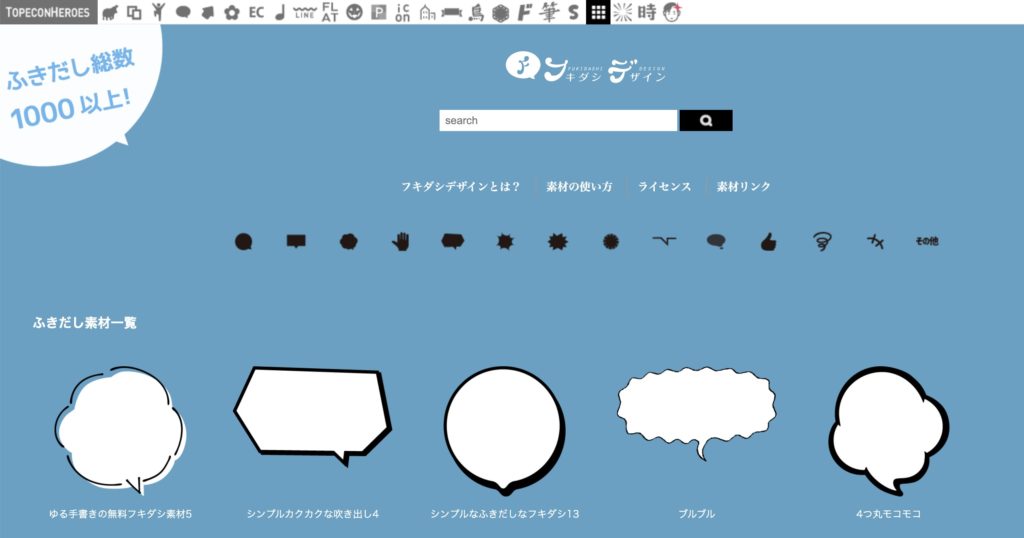The image size is (1024, 538).
Task: Open the 時 kanji icon in the top bar
Action: point(647,12)
